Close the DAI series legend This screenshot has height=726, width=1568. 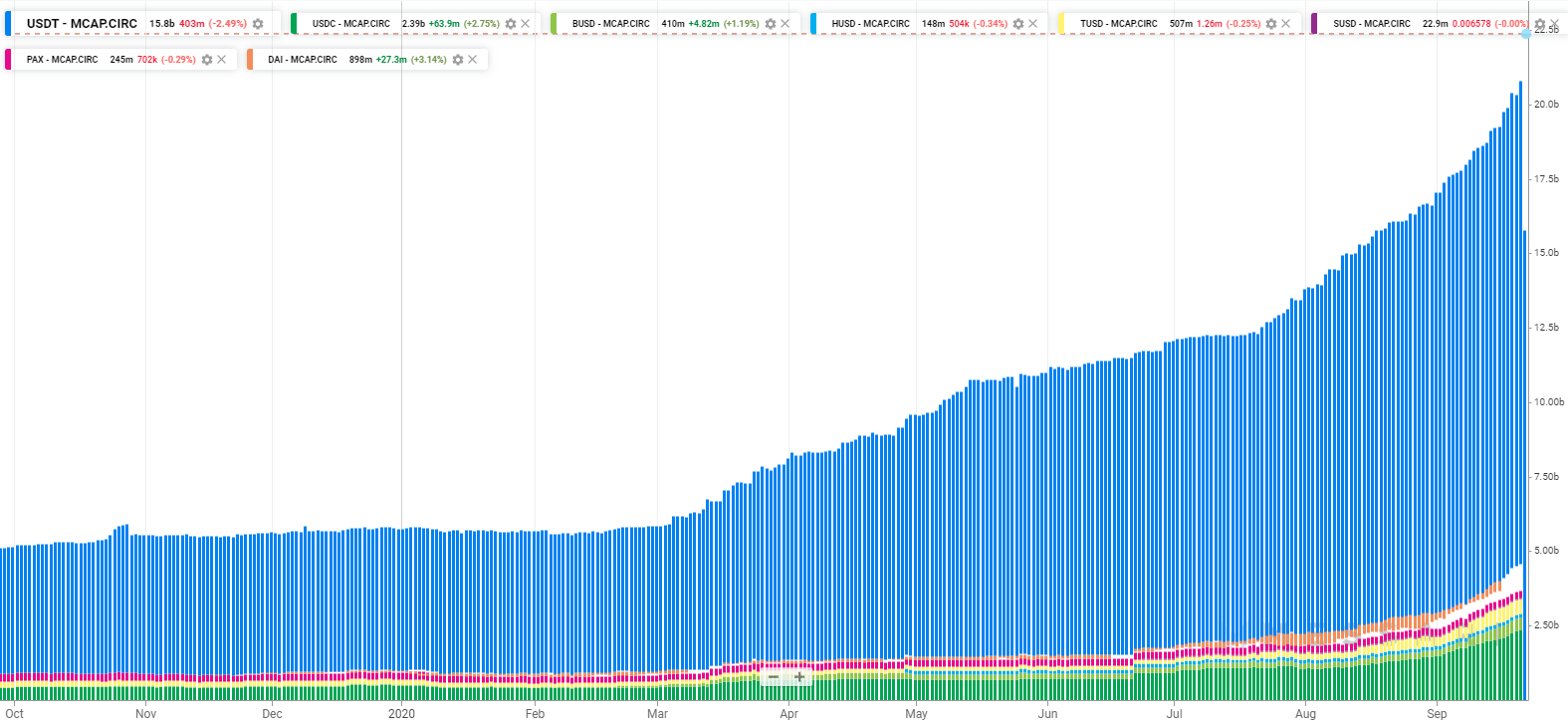[473, 60]
